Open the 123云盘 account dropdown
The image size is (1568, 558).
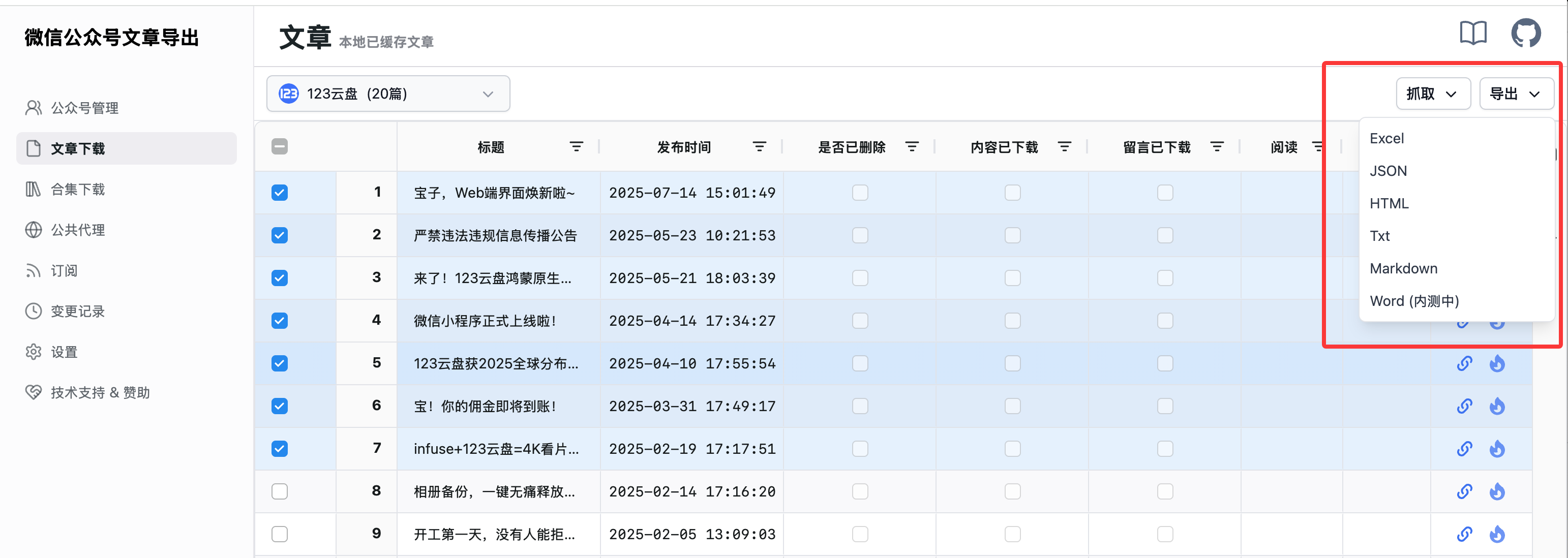(388, 93)
